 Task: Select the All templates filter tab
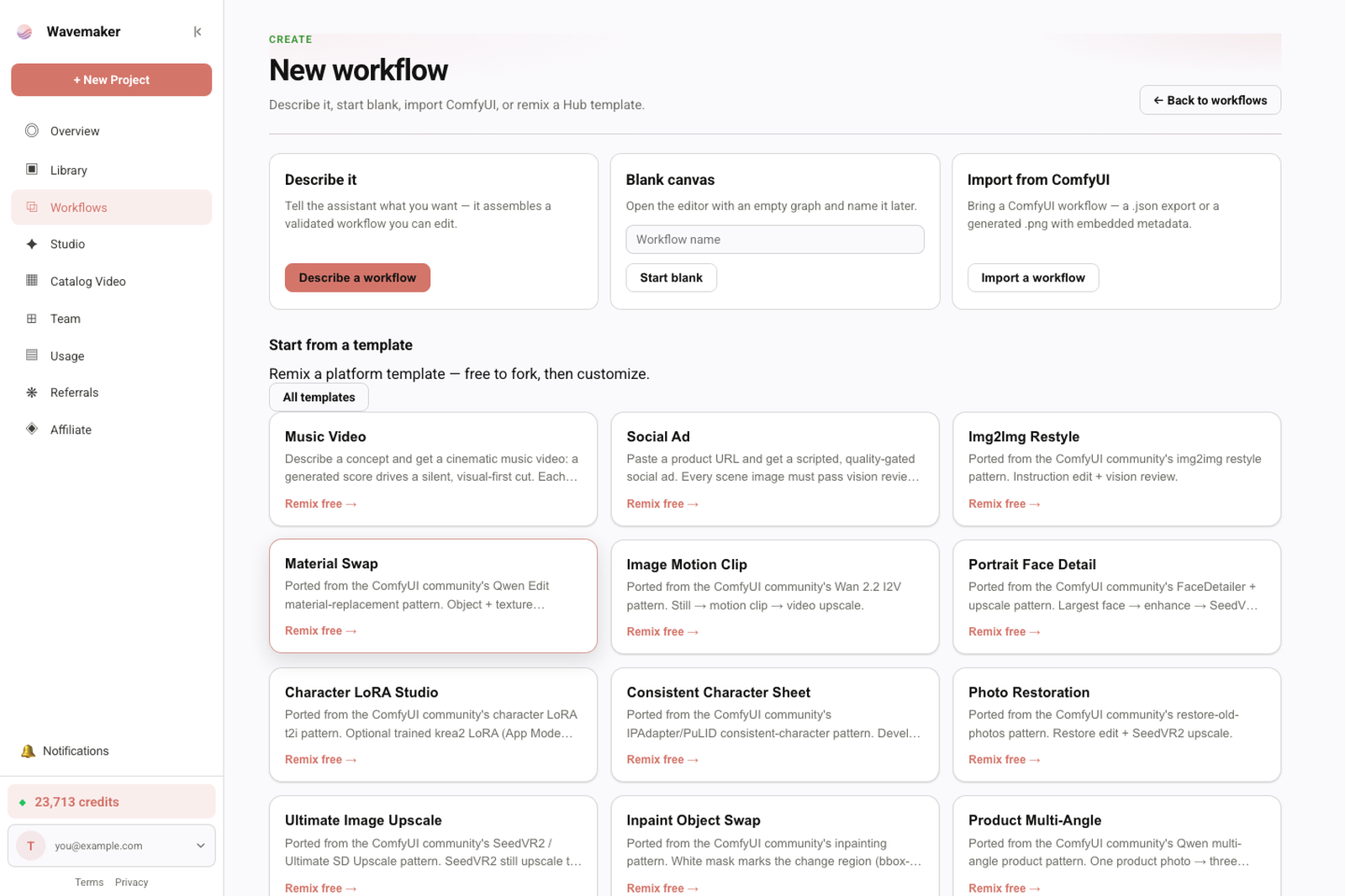pos(319,397)
